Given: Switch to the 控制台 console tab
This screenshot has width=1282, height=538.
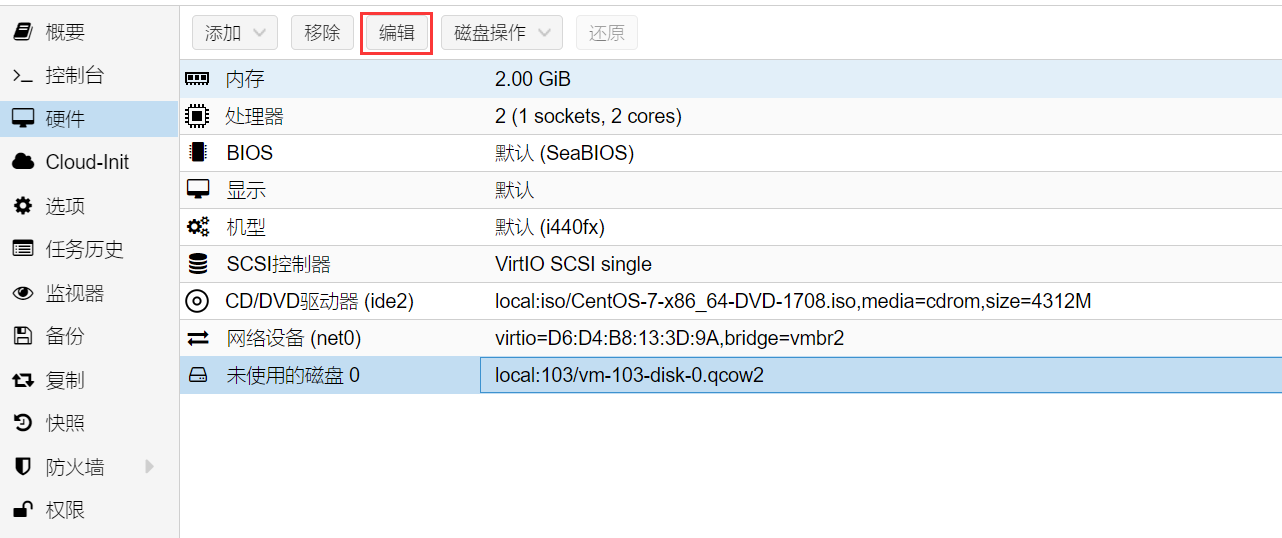Looking at the screenshot, I should 74,76.
